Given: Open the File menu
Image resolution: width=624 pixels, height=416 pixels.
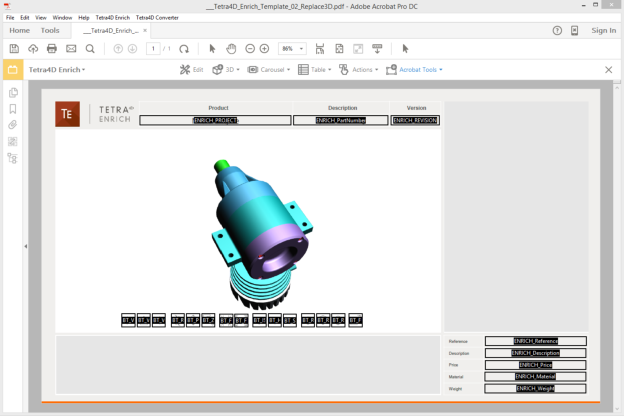Looking at the screenshot, I should pyautogui.click(x=10, y=18).
